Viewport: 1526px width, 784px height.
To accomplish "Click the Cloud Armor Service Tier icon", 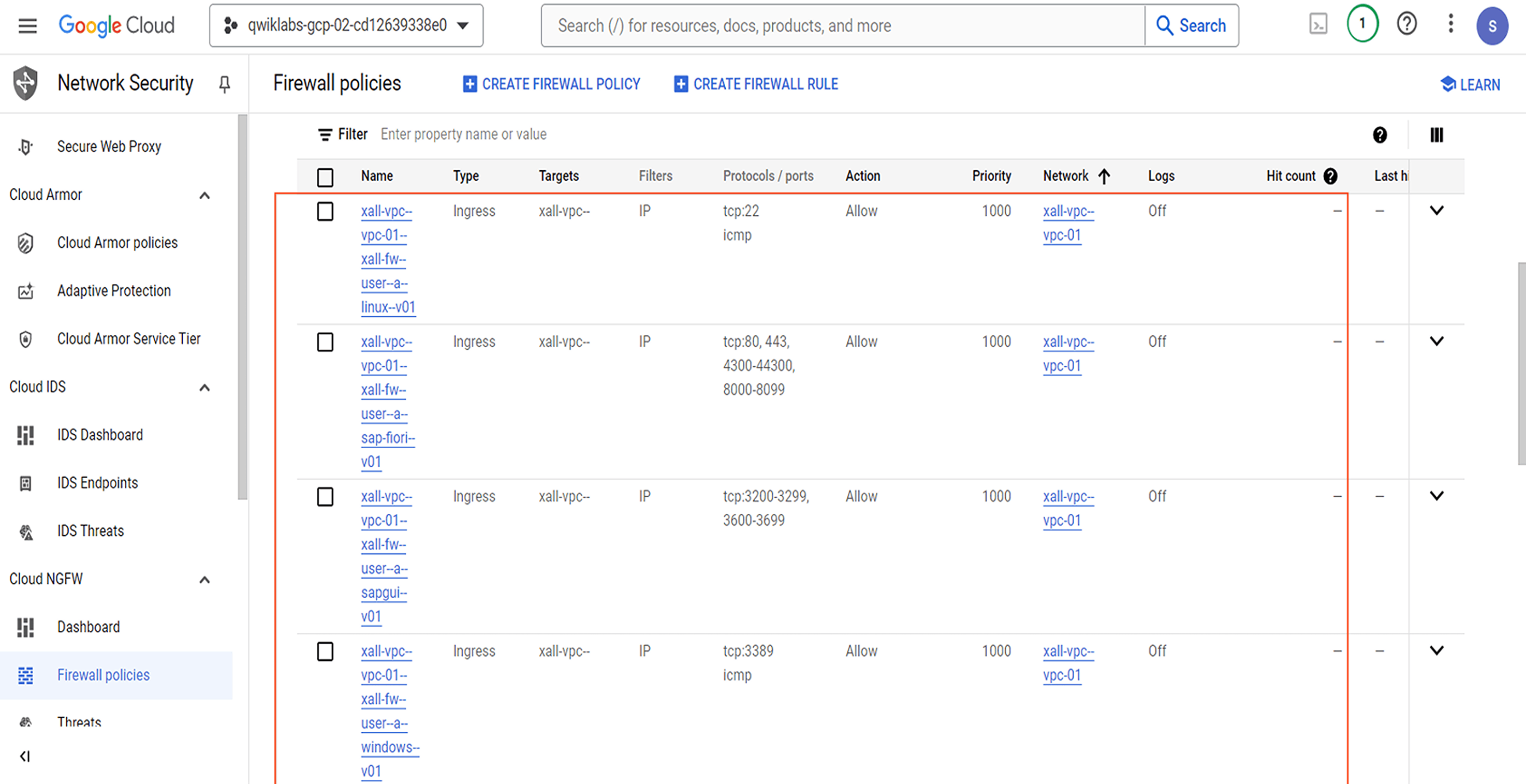I will click(25, 339).
